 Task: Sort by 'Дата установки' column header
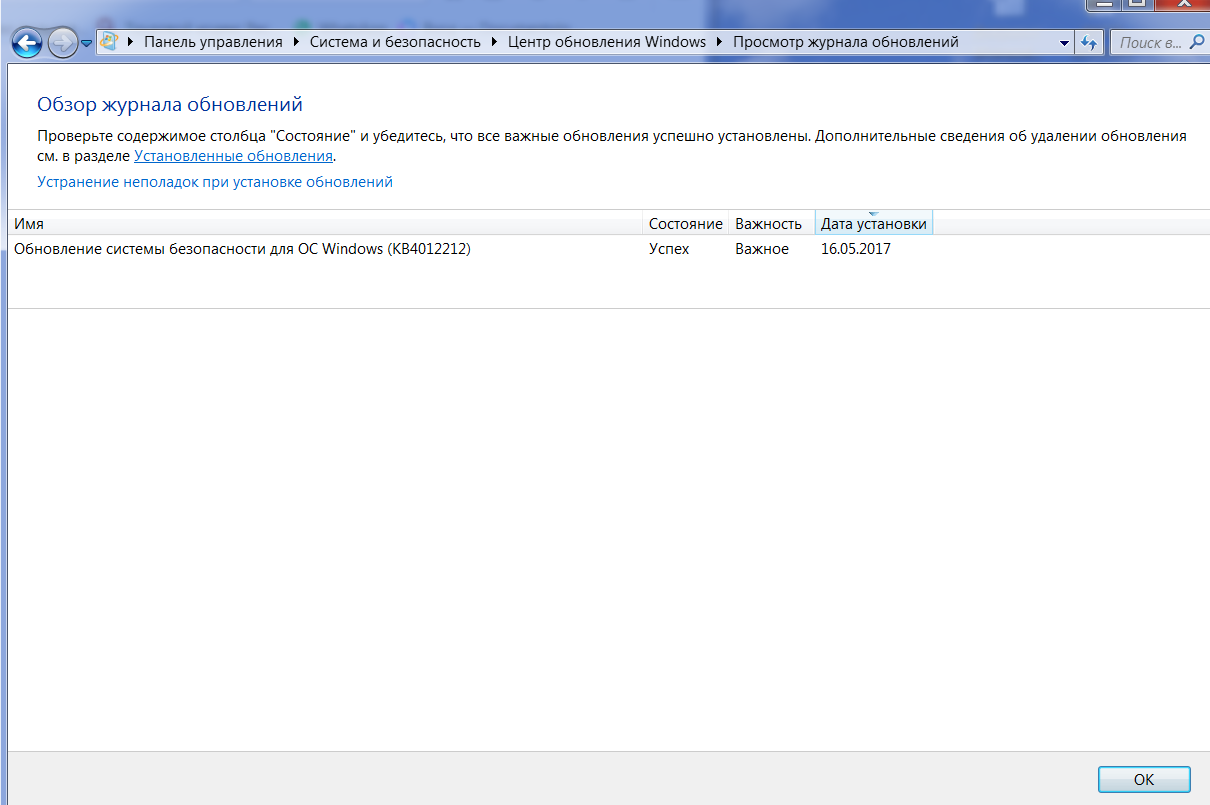click(873, 224)
